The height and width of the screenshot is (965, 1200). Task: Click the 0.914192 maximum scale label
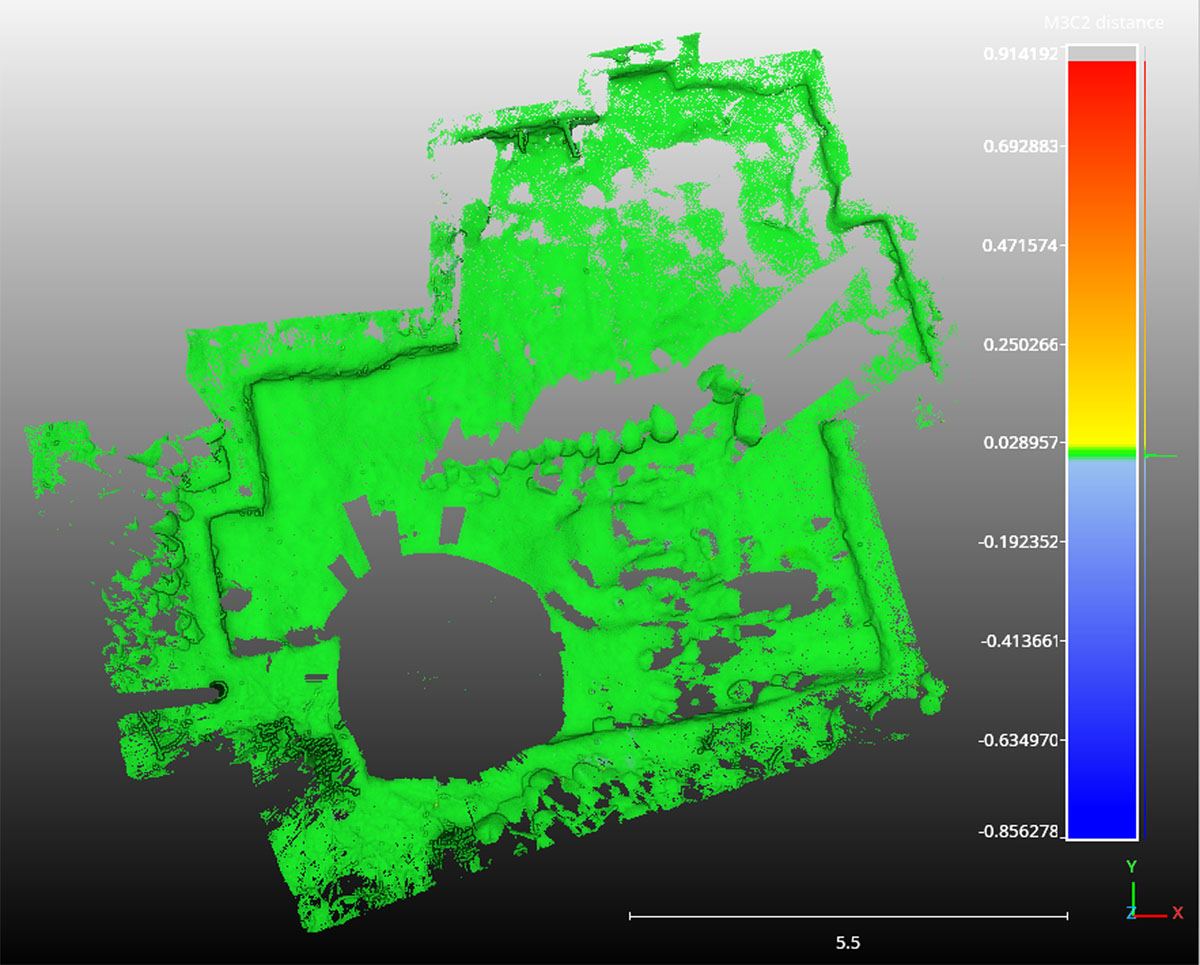pos(1022,53)
